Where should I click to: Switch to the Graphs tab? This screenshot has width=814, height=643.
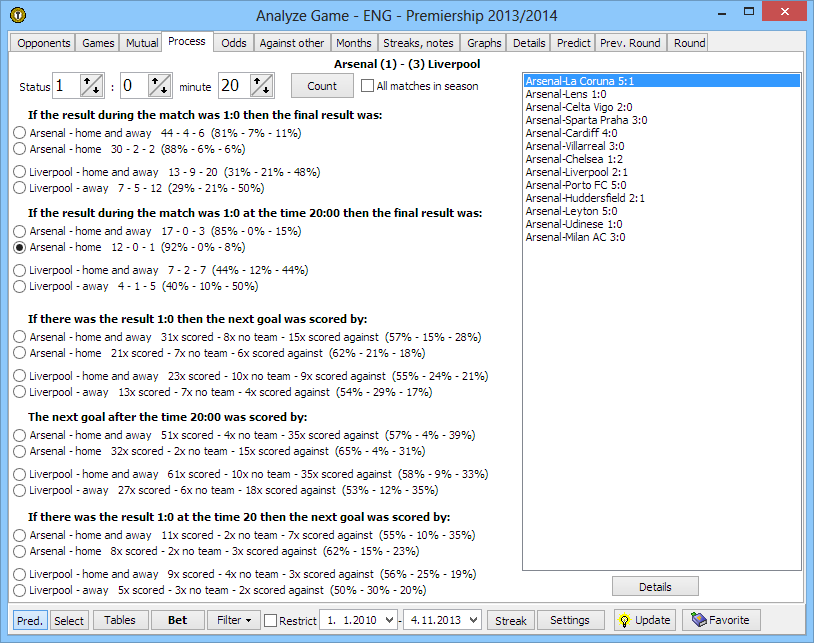tap(484, 43)
